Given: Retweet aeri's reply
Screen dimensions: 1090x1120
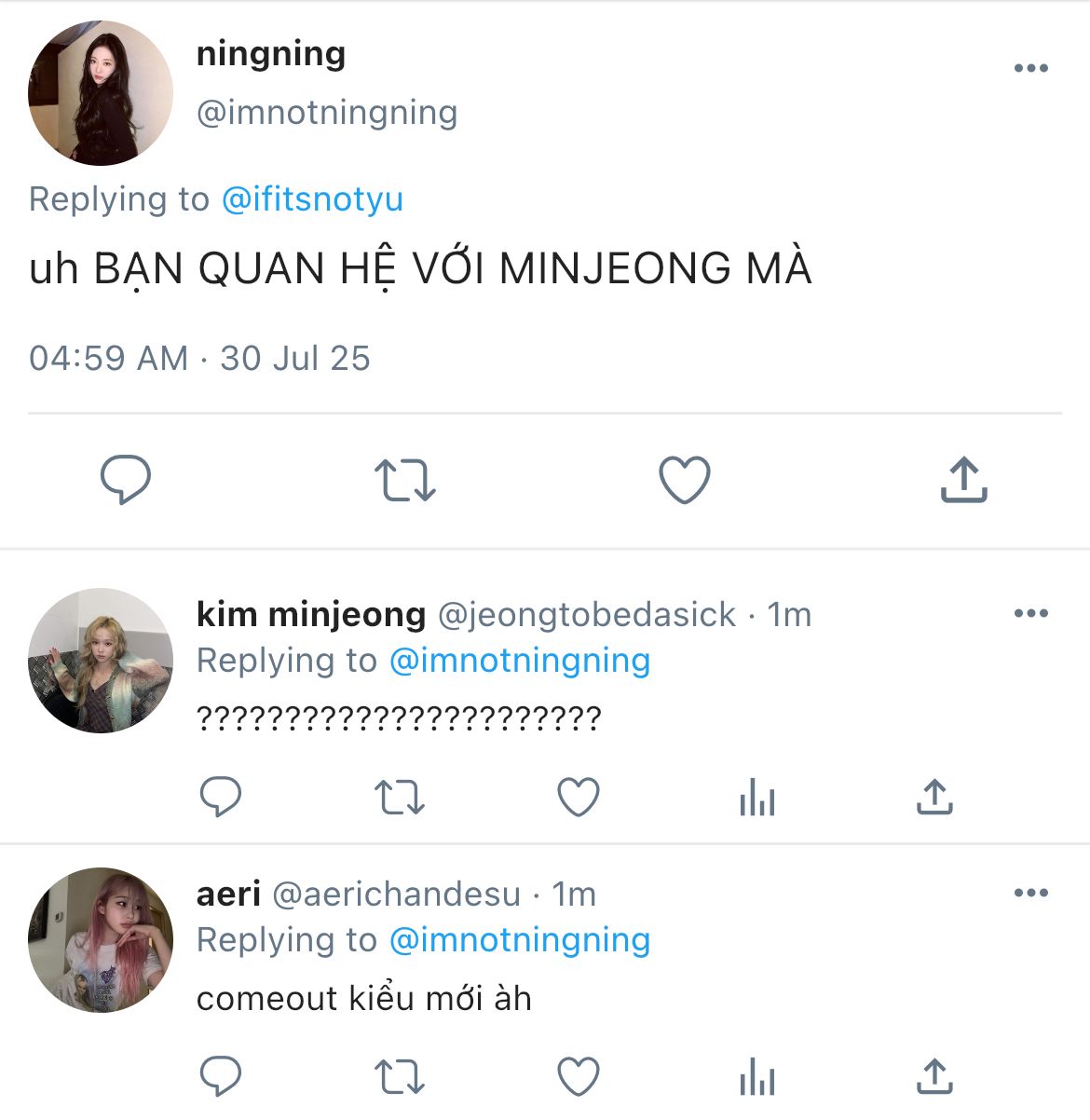Looking at the screenshot, I should pos(399,1077).
